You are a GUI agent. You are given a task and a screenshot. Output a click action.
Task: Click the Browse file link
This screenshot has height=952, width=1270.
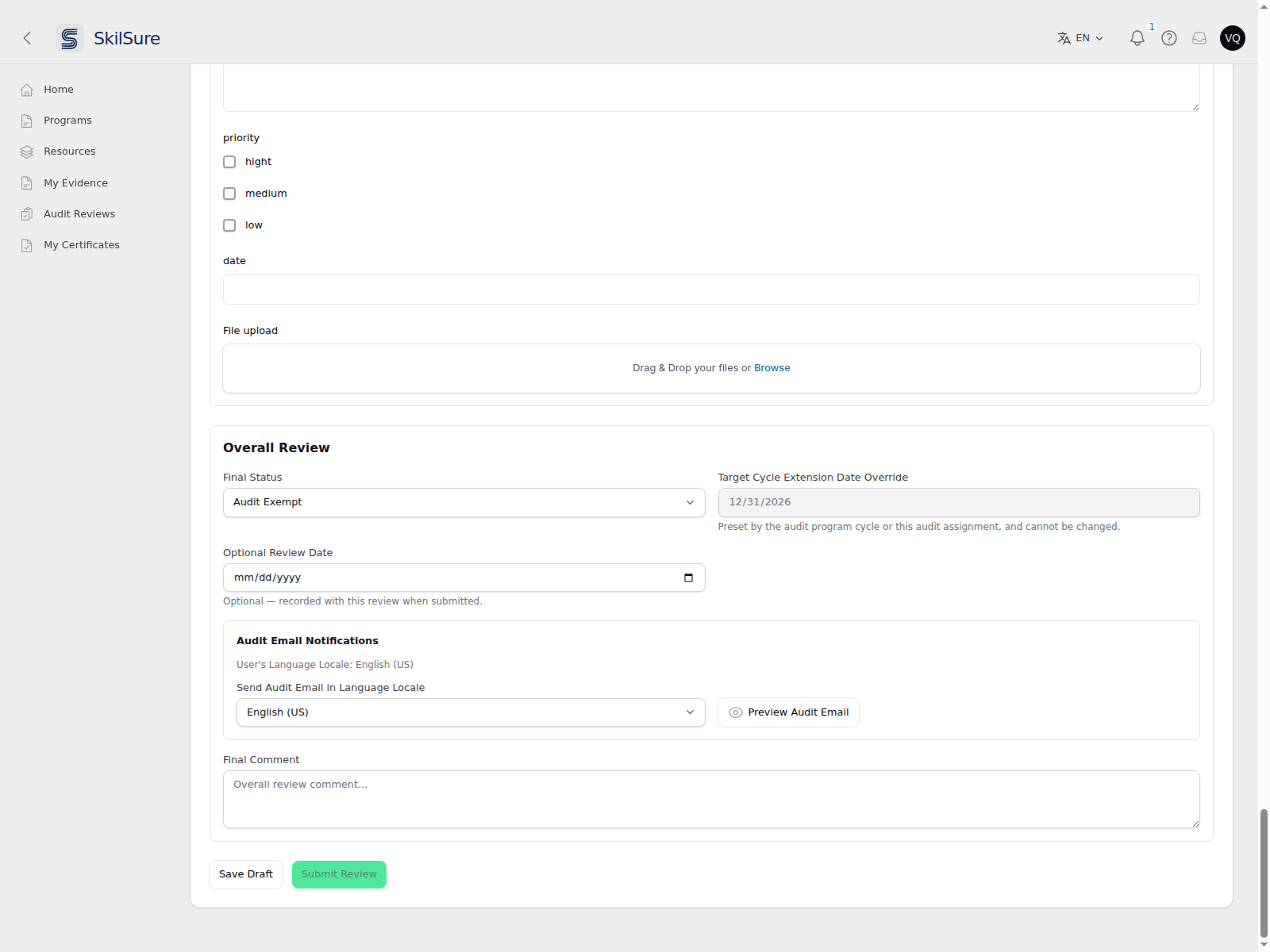pos(772,368)
